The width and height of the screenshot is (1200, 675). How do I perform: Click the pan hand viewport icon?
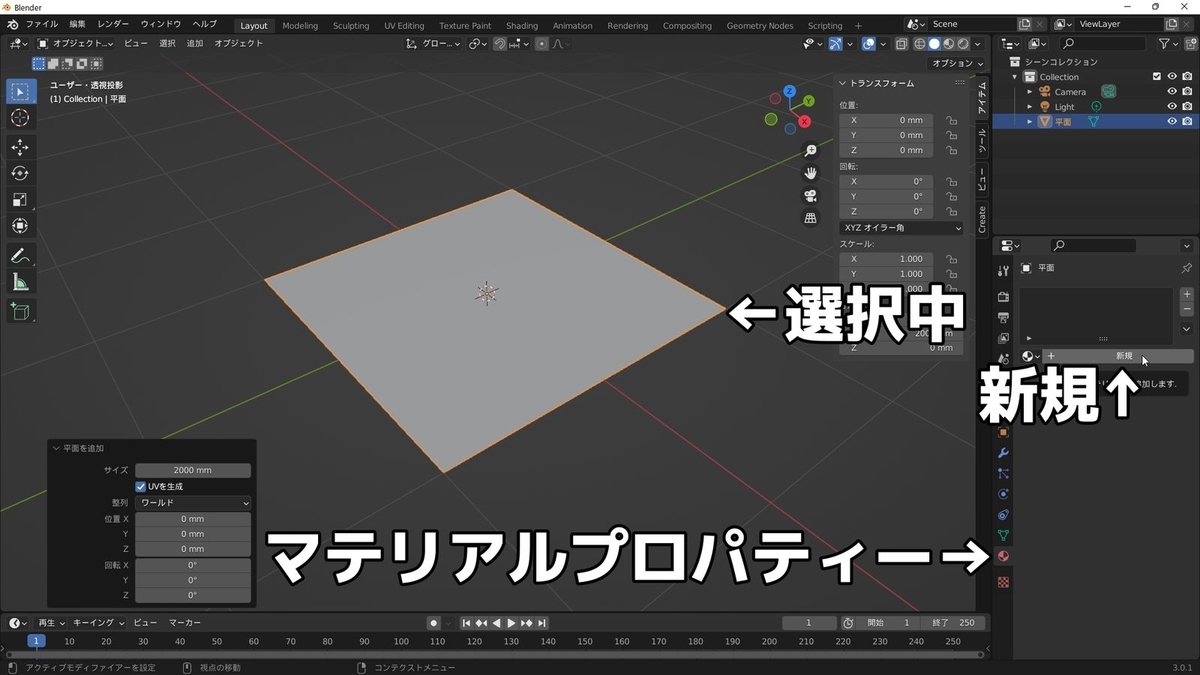811,173
